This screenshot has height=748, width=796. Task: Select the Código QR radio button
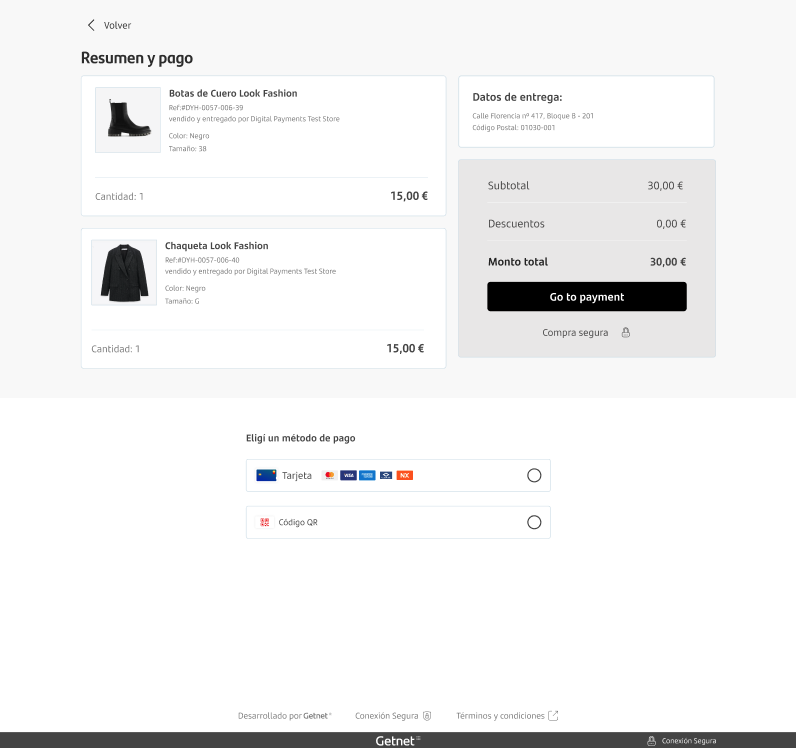tap(534, 522)
